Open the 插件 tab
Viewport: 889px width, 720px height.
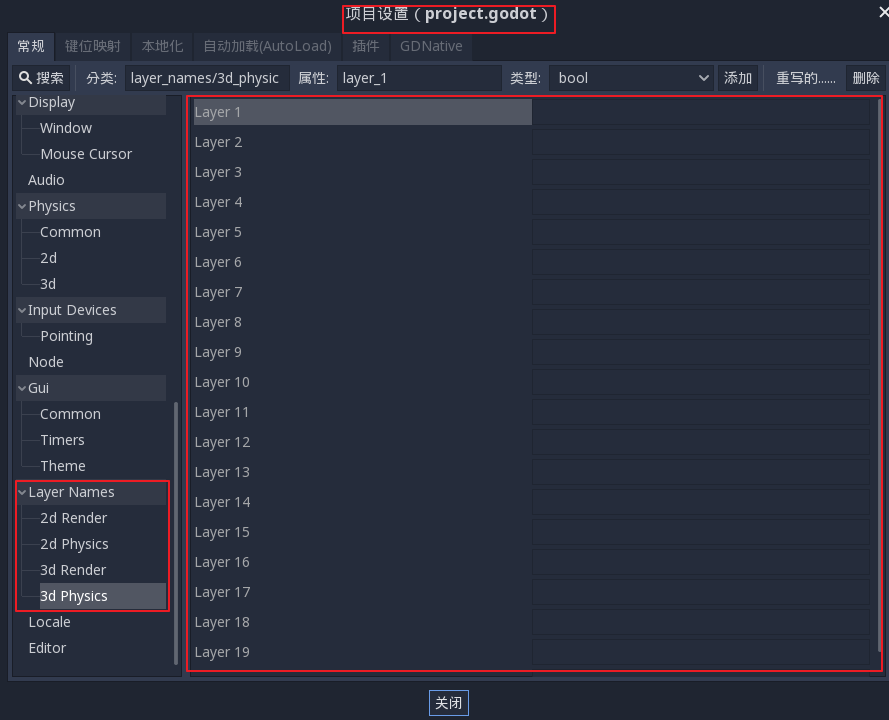[x=366, y=46]
